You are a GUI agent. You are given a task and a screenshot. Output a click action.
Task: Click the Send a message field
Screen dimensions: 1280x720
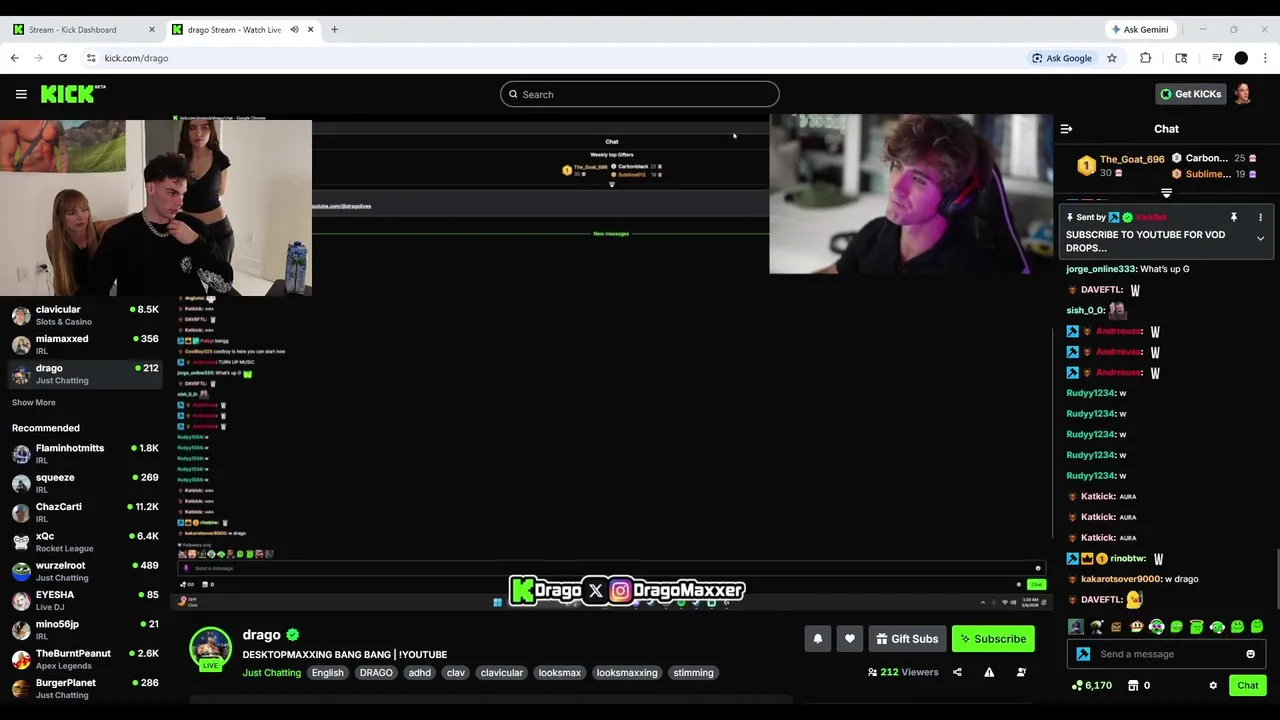click(x=1166, y=654)
